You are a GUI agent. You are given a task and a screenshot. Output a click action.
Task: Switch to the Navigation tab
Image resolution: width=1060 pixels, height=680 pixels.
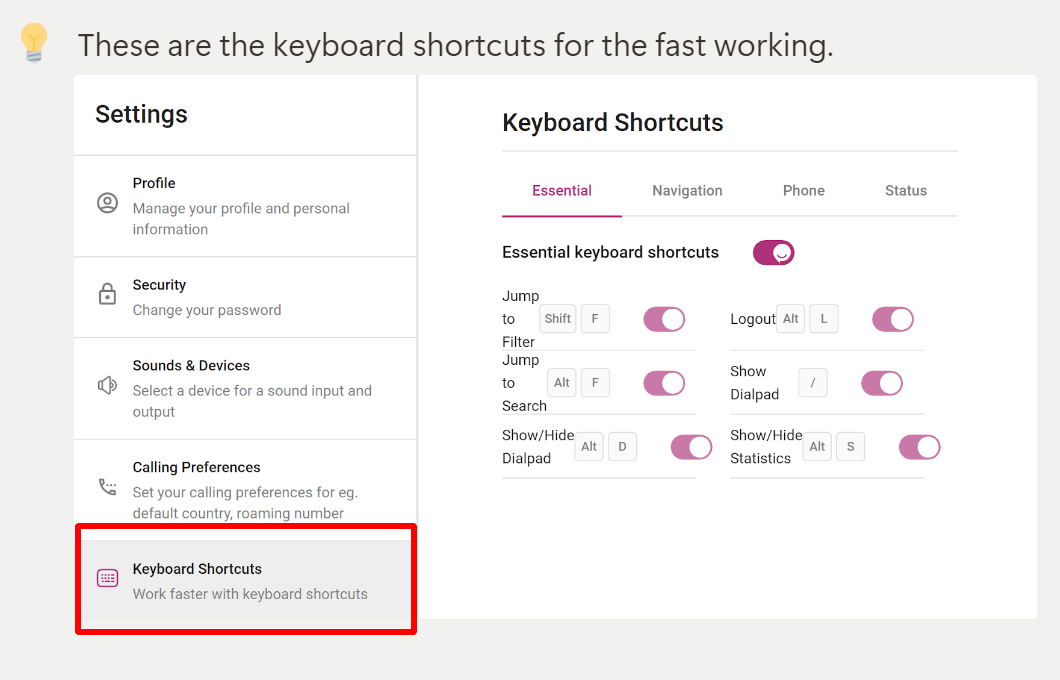pyautogui.click(x=687, y=191)
